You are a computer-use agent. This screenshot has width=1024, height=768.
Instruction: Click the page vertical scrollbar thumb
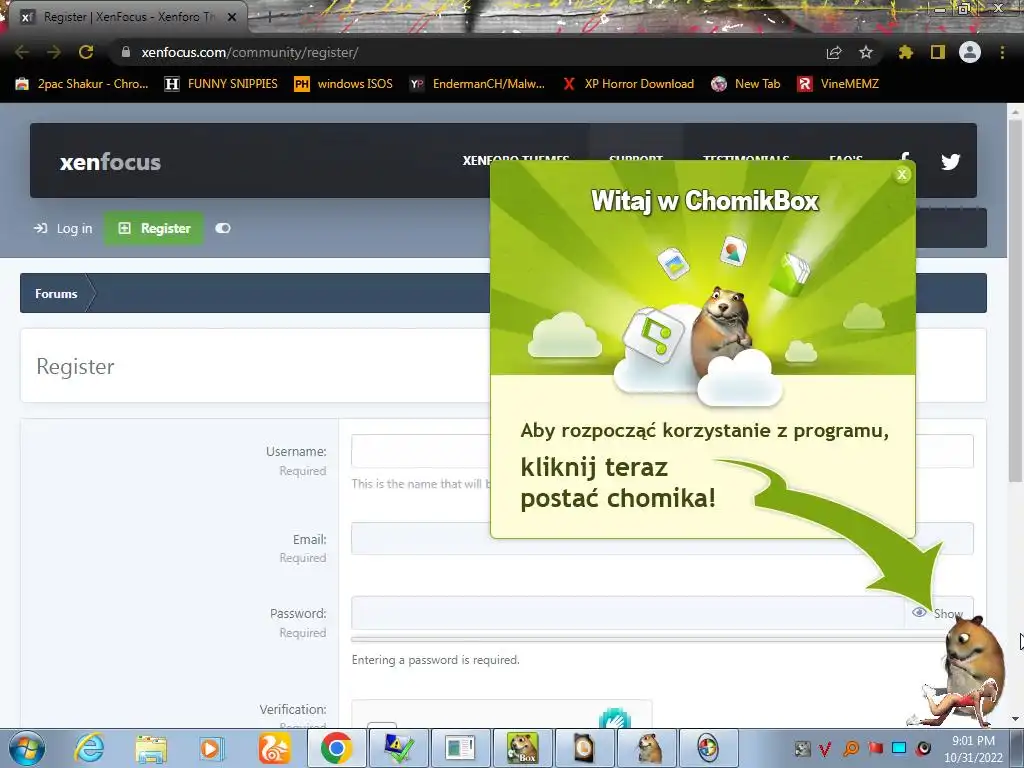(x=1015, y=302)
